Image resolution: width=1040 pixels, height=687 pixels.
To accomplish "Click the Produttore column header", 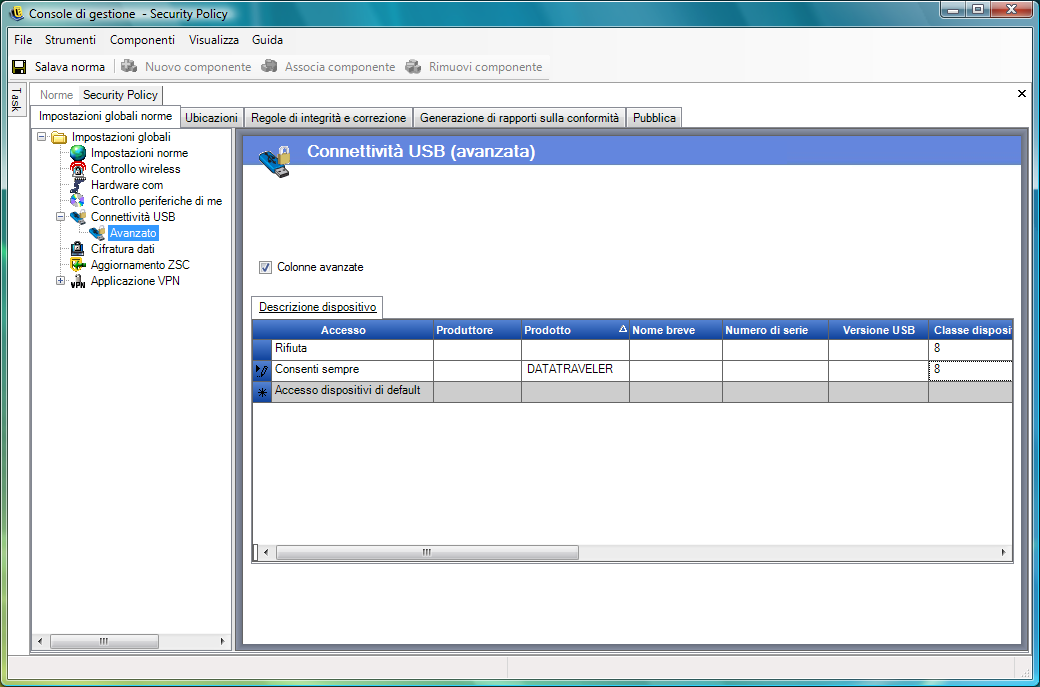I will [478, 330].
